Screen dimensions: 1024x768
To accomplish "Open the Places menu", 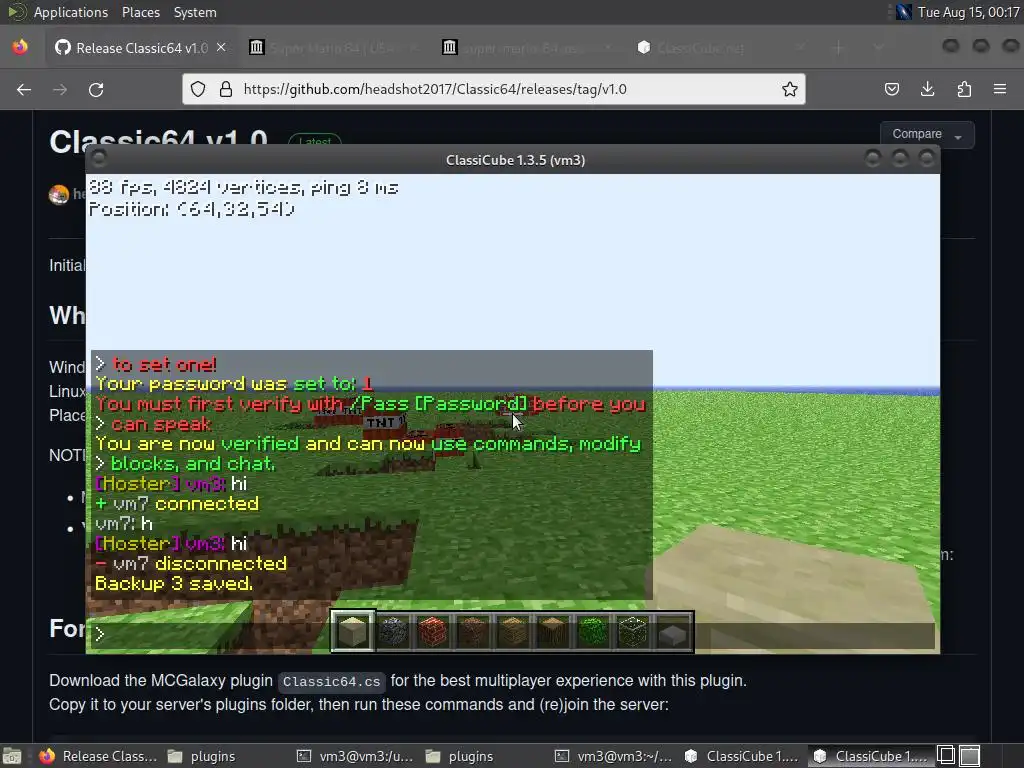I will tap(140, 12).
